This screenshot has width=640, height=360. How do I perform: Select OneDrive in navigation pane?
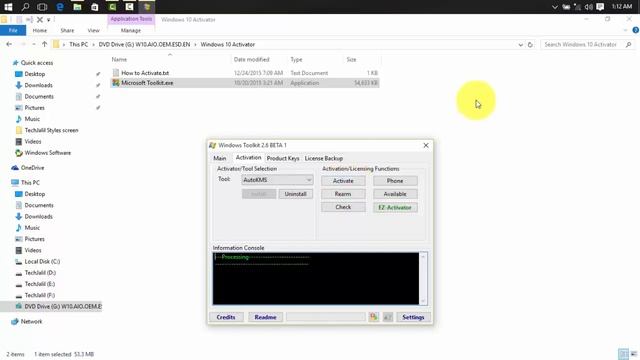pyautogui.click(x=32, y=168)
